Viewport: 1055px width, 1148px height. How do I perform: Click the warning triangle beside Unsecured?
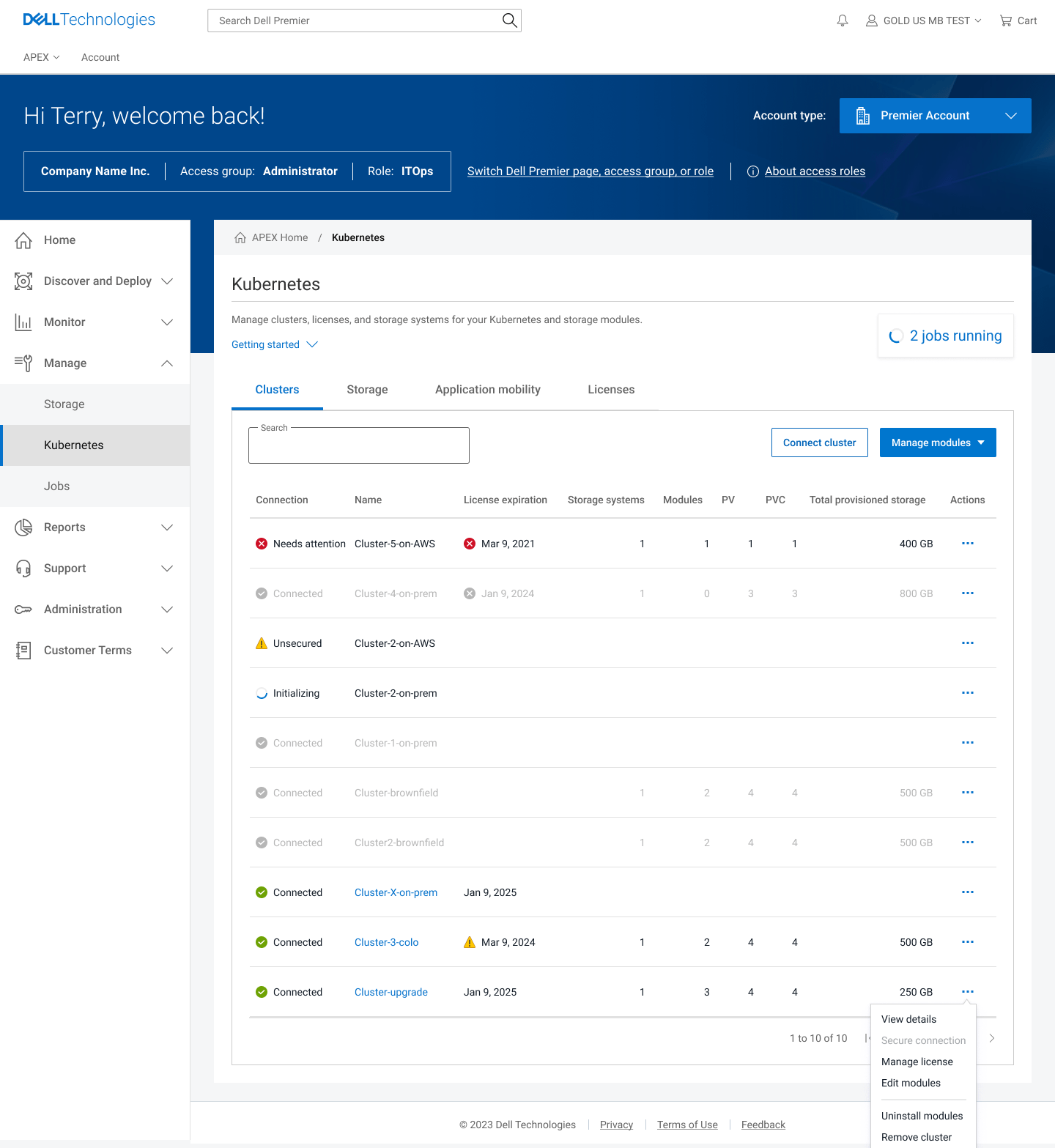coord(262,643)
